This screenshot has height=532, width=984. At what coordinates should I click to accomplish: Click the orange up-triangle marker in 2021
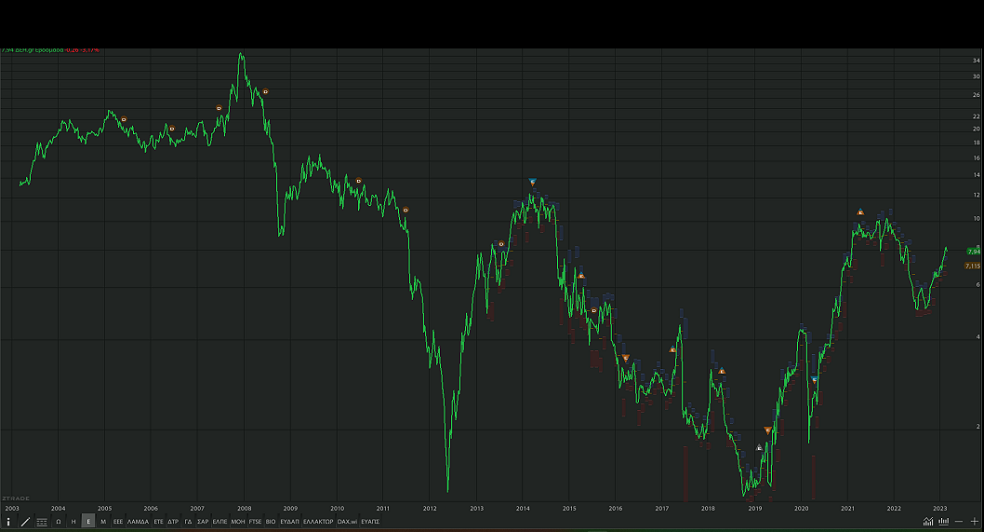click(860, 212)
